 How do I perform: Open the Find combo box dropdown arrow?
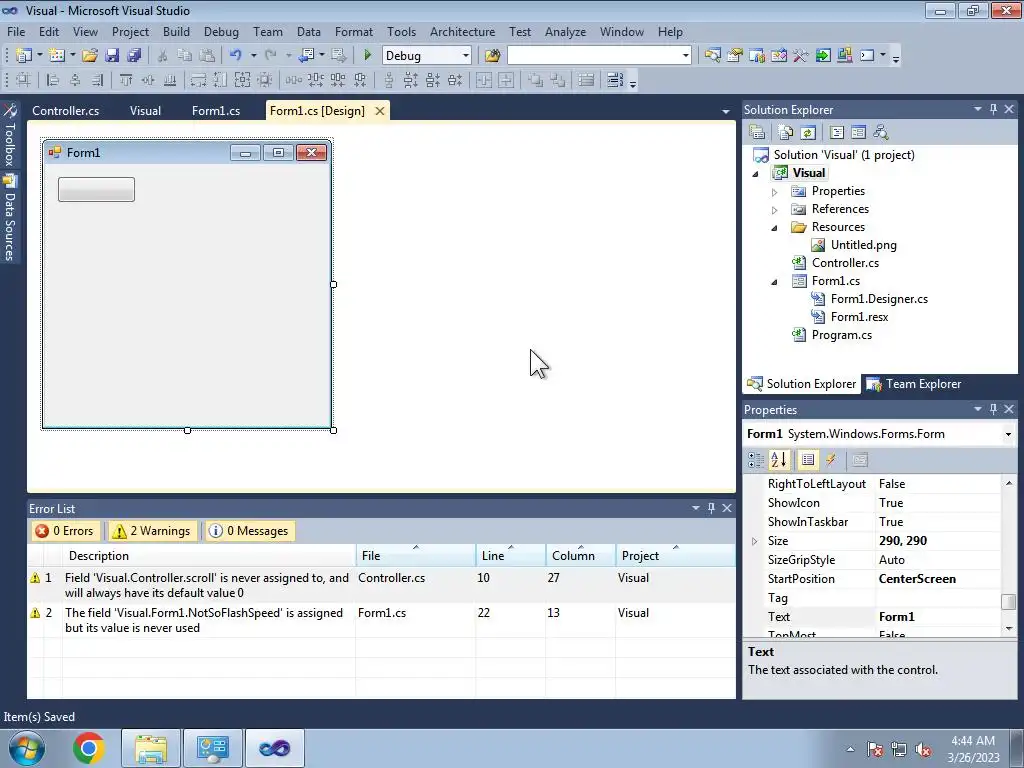[x=685, y=56]
